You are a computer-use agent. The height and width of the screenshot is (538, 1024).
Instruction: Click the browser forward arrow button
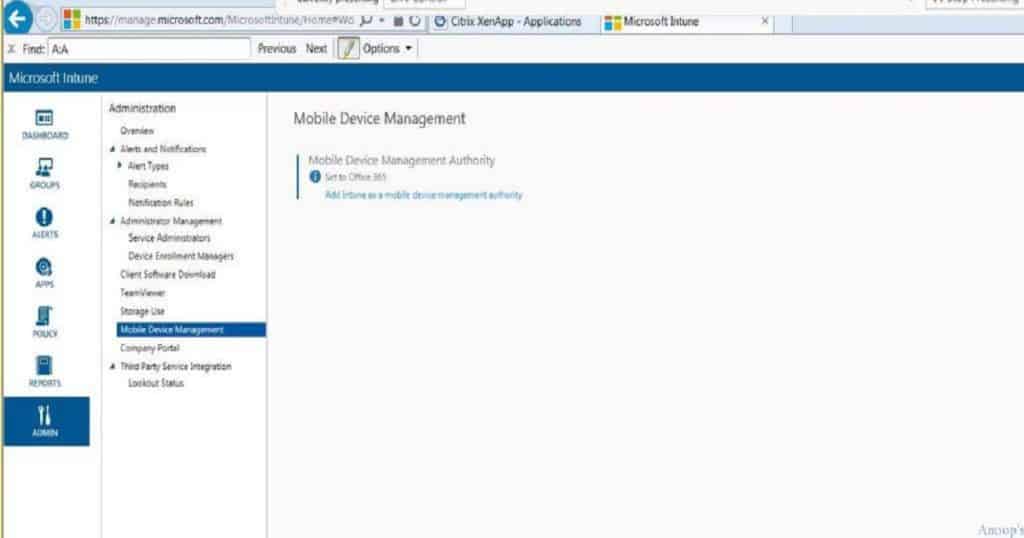tap(45, 20)
